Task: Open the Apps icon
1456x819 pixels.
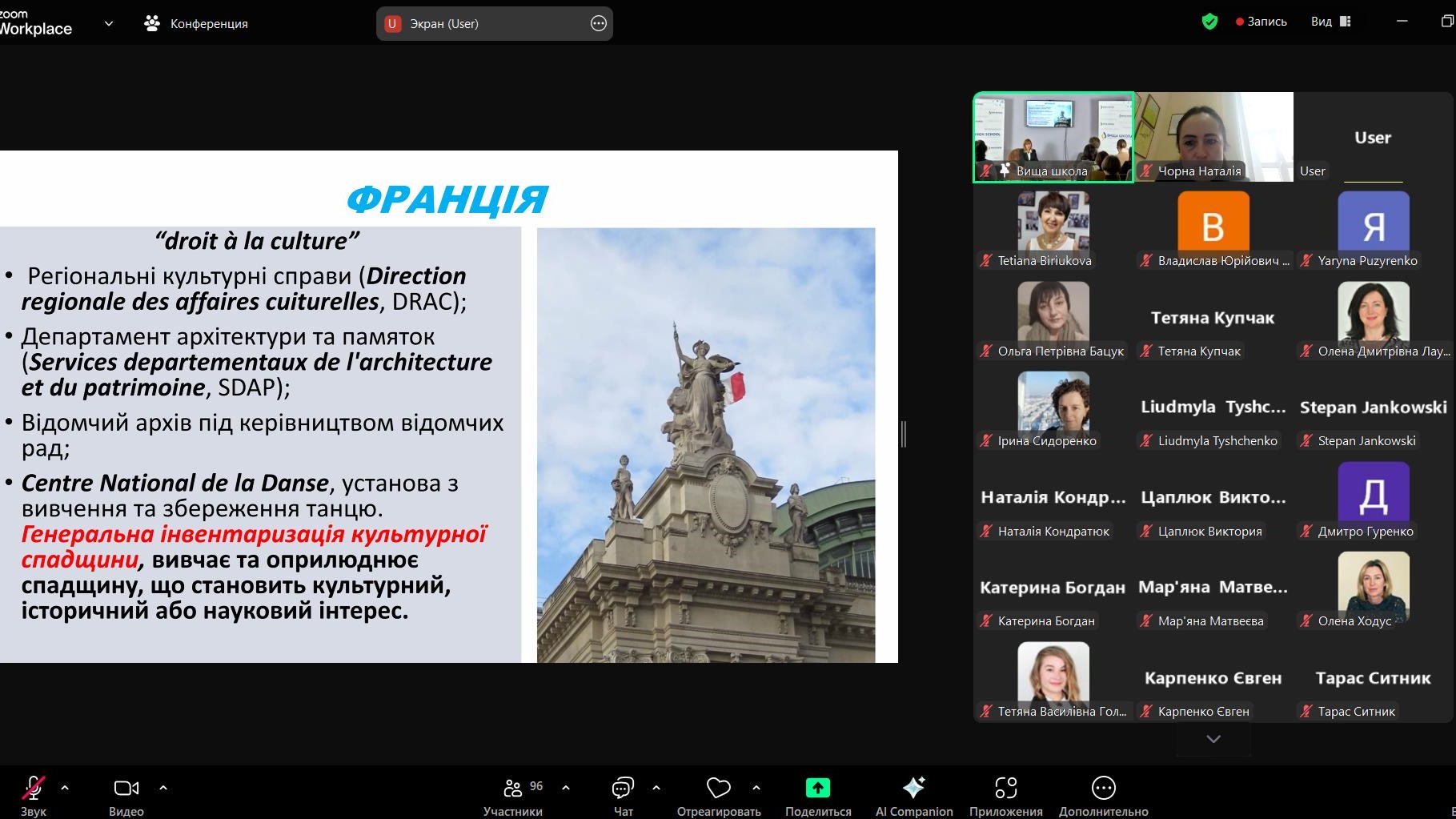Action: (1005, 789)
